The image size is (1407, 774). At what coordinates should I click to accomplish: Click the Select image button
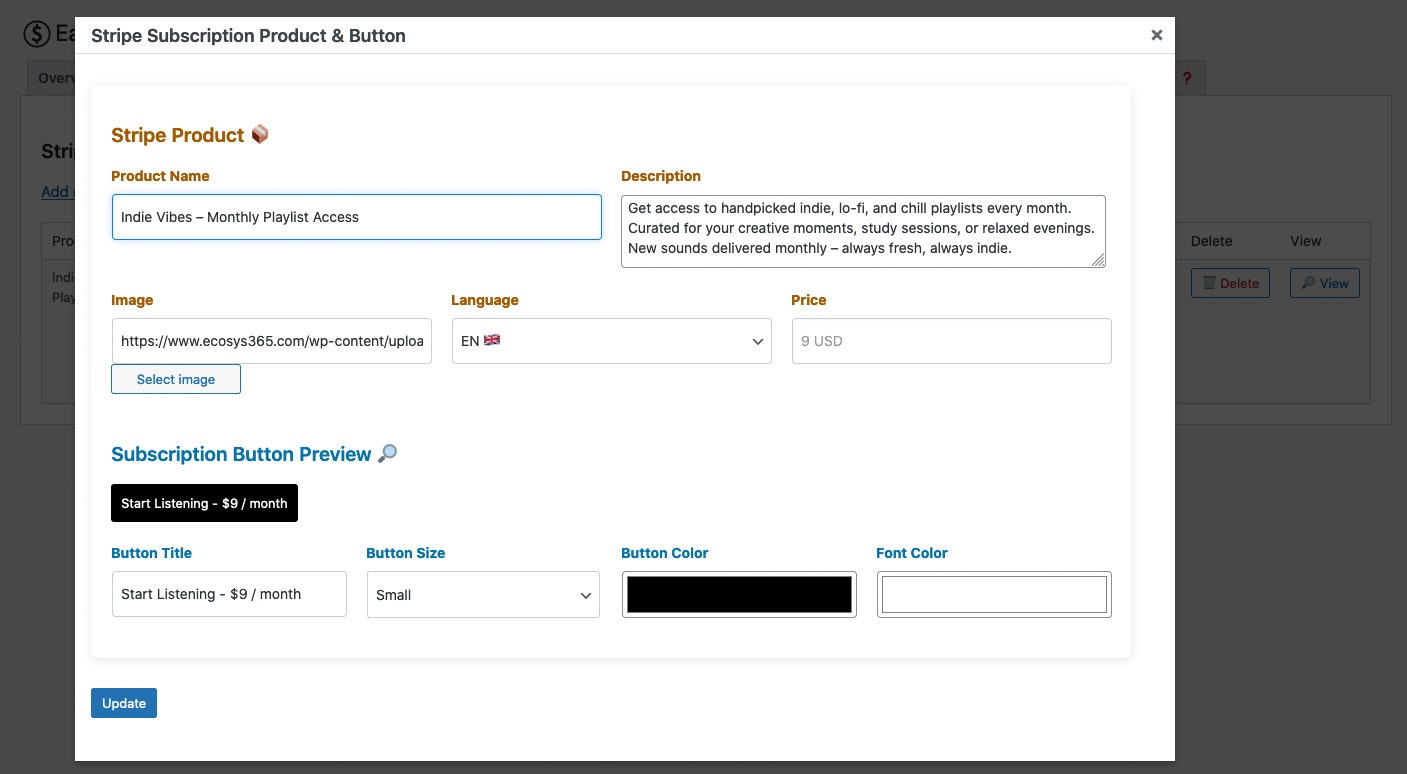coord(175,379)
